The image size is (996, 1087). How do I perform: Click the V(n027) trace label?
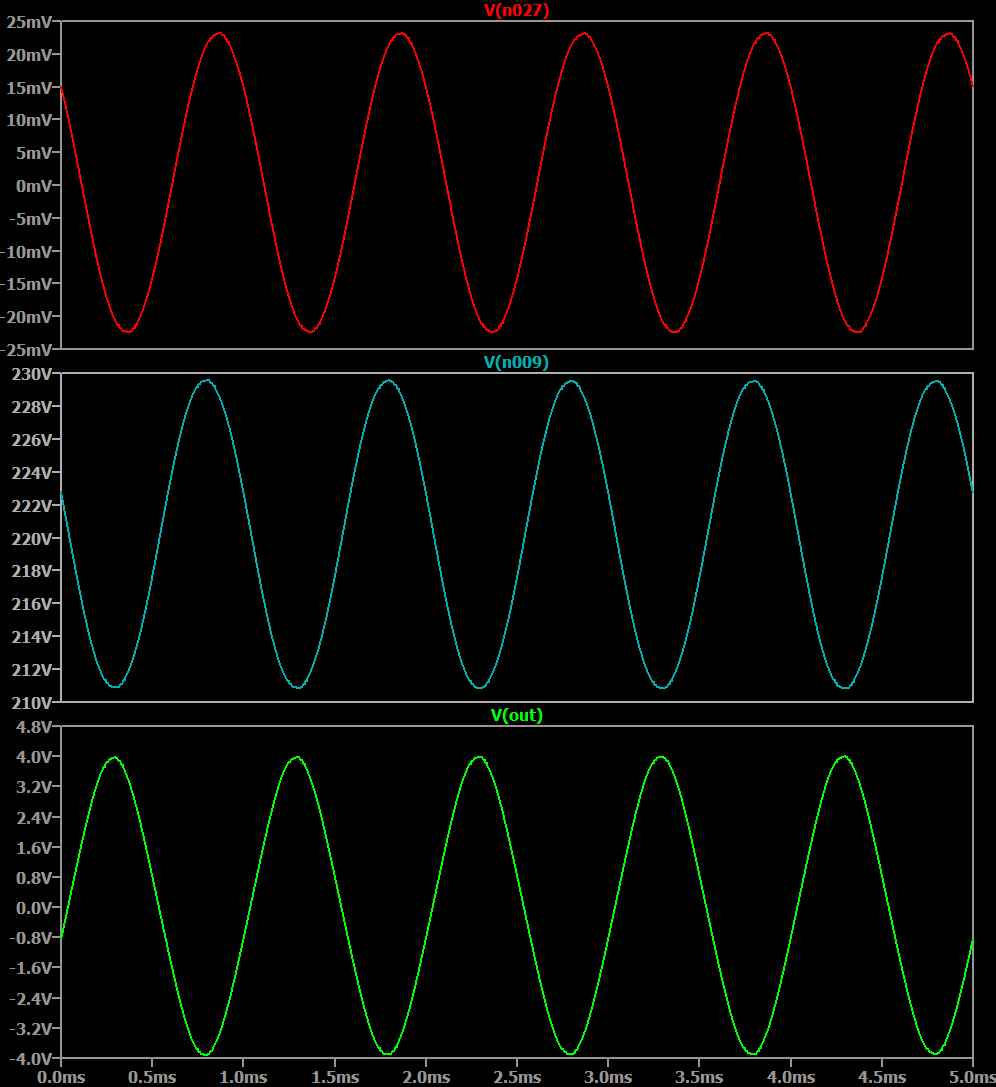coord(516,10)
